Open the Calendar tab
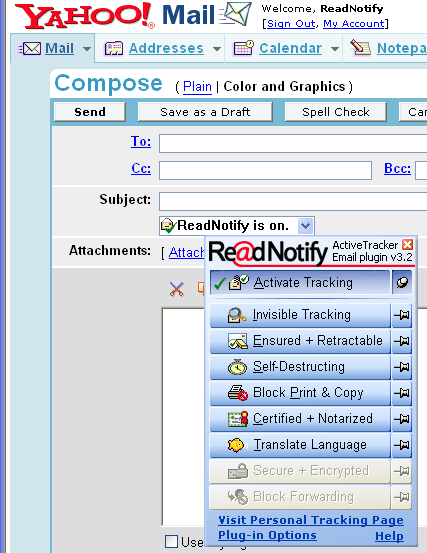This screenshot has width=427, height=553. (291, 48)
